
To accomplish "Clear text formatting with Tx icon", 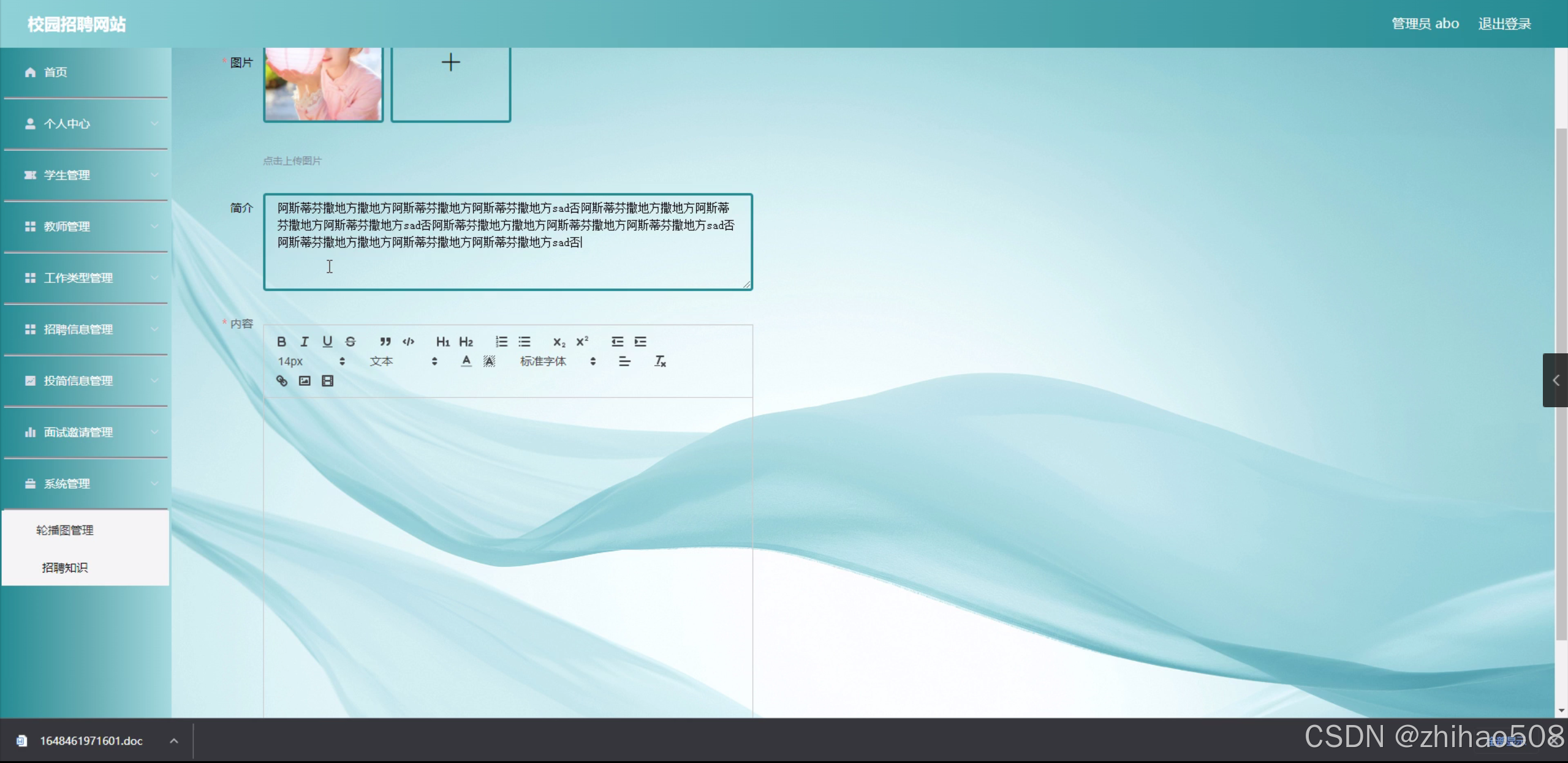I will pyautogui.click(x=660, y=361).
